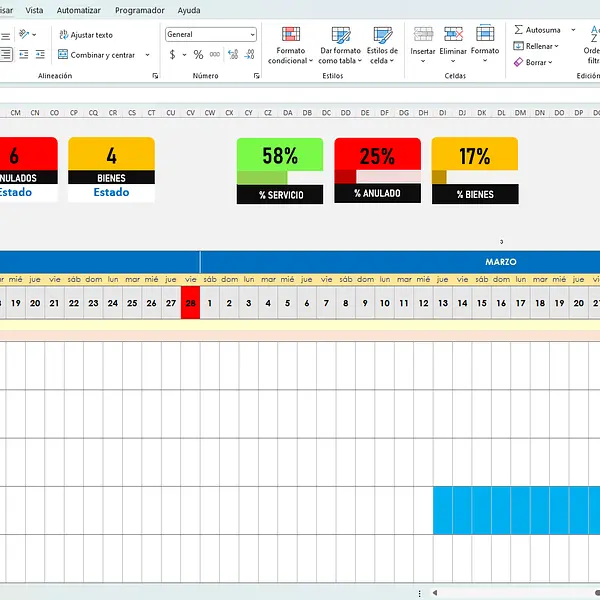The width and height of the screenshot is (600, 600).
Task: Click the Autosuma button
Action: (x=538, y=30)
